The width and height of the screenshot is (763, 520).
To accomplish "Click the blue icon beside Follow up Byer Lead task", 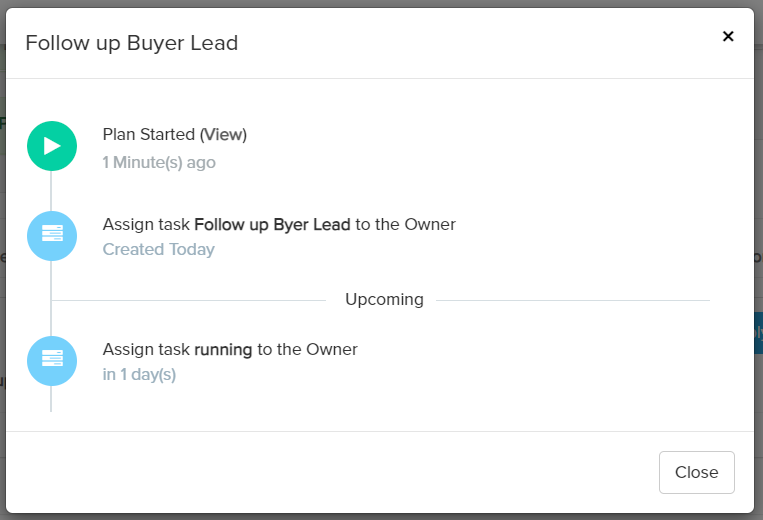I will [x=52, y=236].
